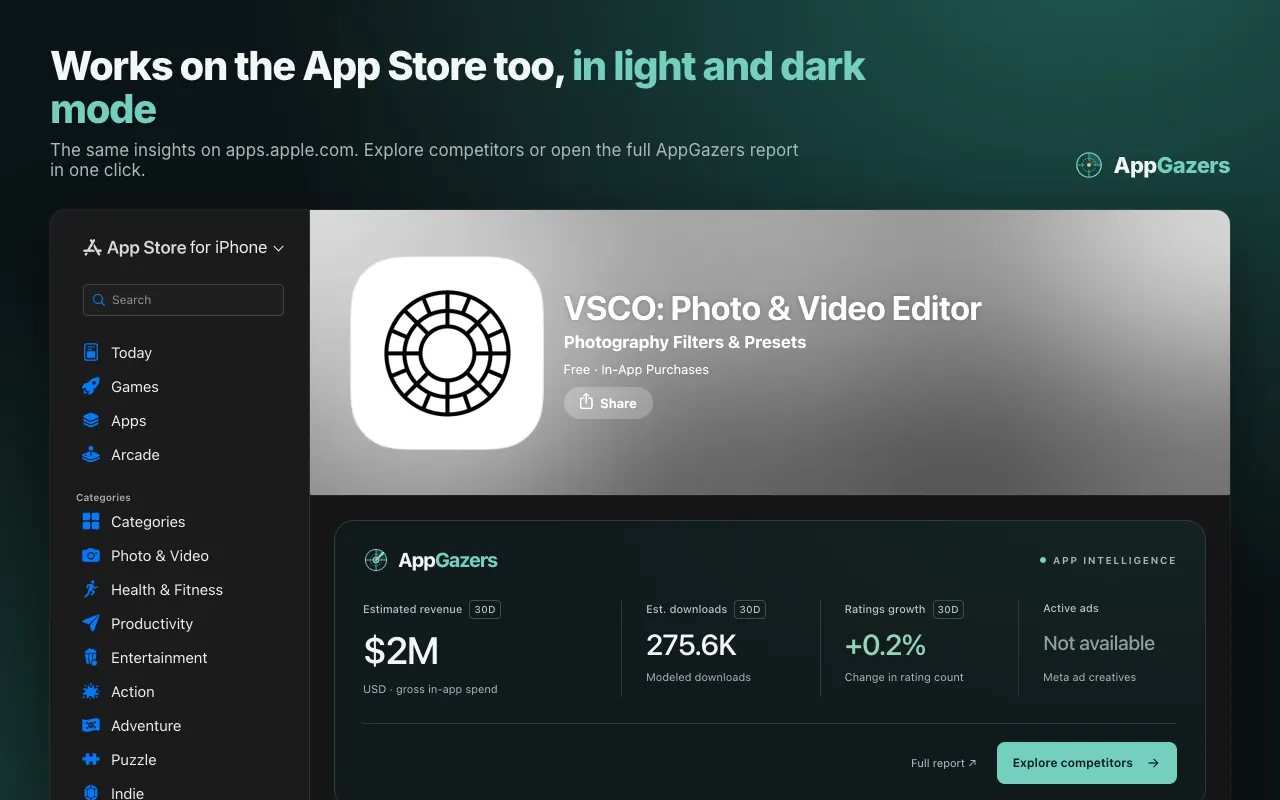This screenshot has width=1280, height=800.
Task: Select Productivity category label
Action: pos(152,623)
